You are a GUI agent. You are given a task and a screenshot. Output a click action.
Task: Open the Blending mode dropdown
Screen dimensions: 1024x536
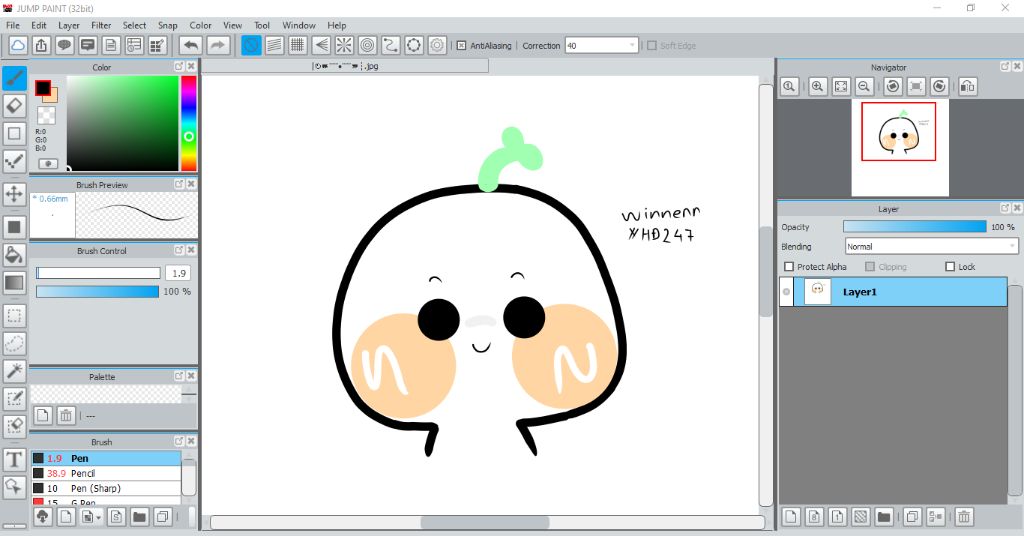pos(931,246)
